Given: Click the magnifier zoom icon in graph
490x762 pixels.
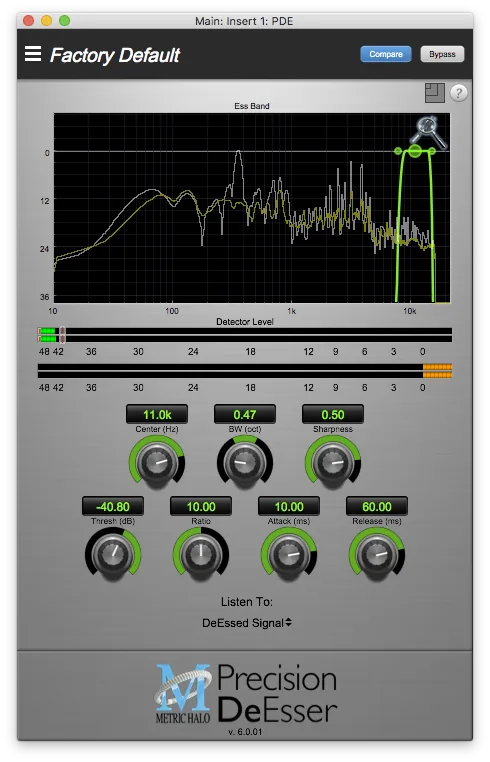Looking at the screenshot, I should [x=429, y=130].
